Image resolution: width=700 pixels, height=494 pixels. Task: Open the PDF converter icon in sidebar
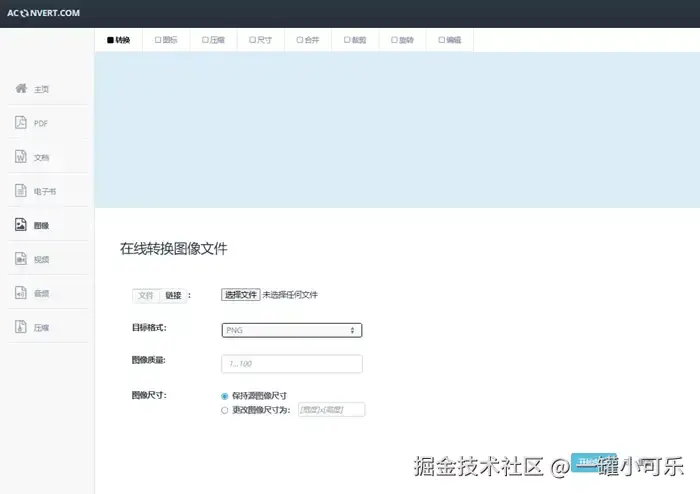click(x=21, y=122)
